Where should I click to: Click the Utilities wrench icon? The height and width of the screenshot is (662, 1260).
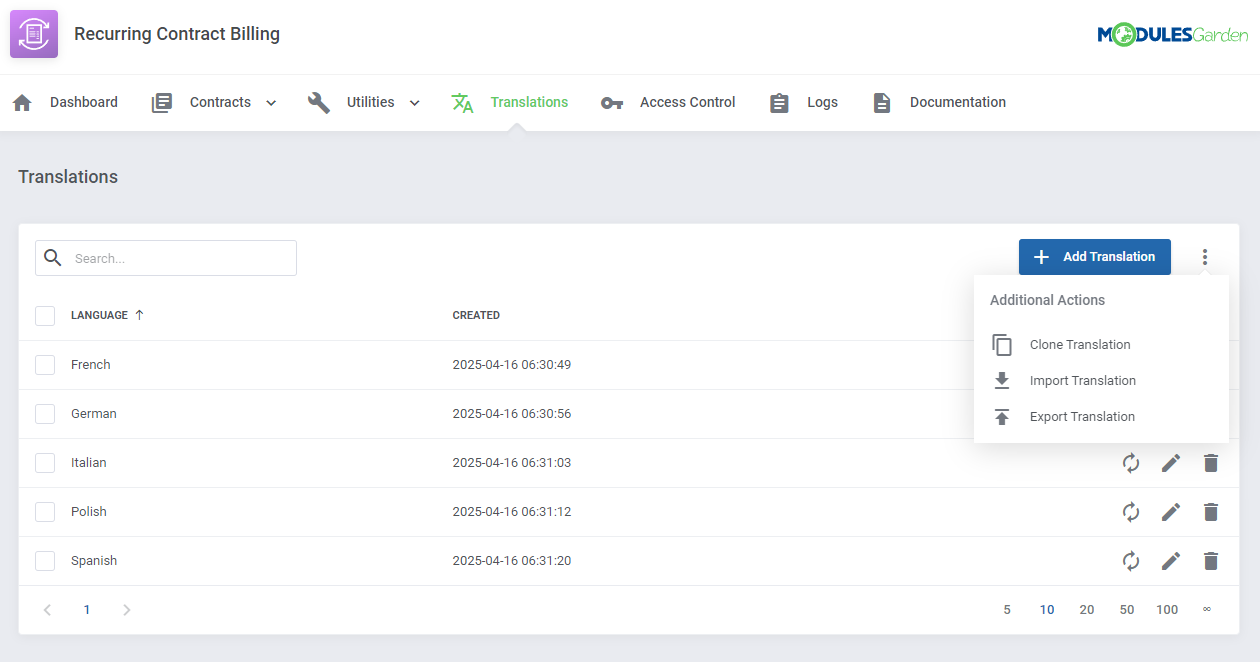319,102
